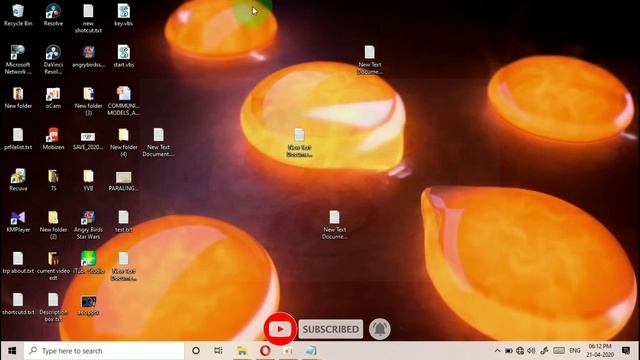
Task: Switch input language via ENG indicator
Action: (x=575, y=351)
